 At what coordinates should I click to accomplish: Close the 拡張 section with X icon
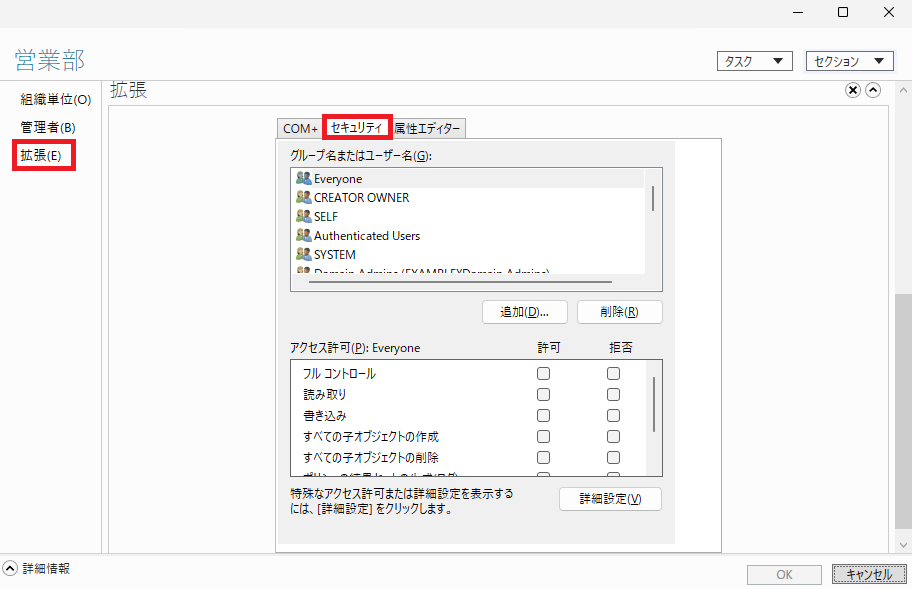853,90
